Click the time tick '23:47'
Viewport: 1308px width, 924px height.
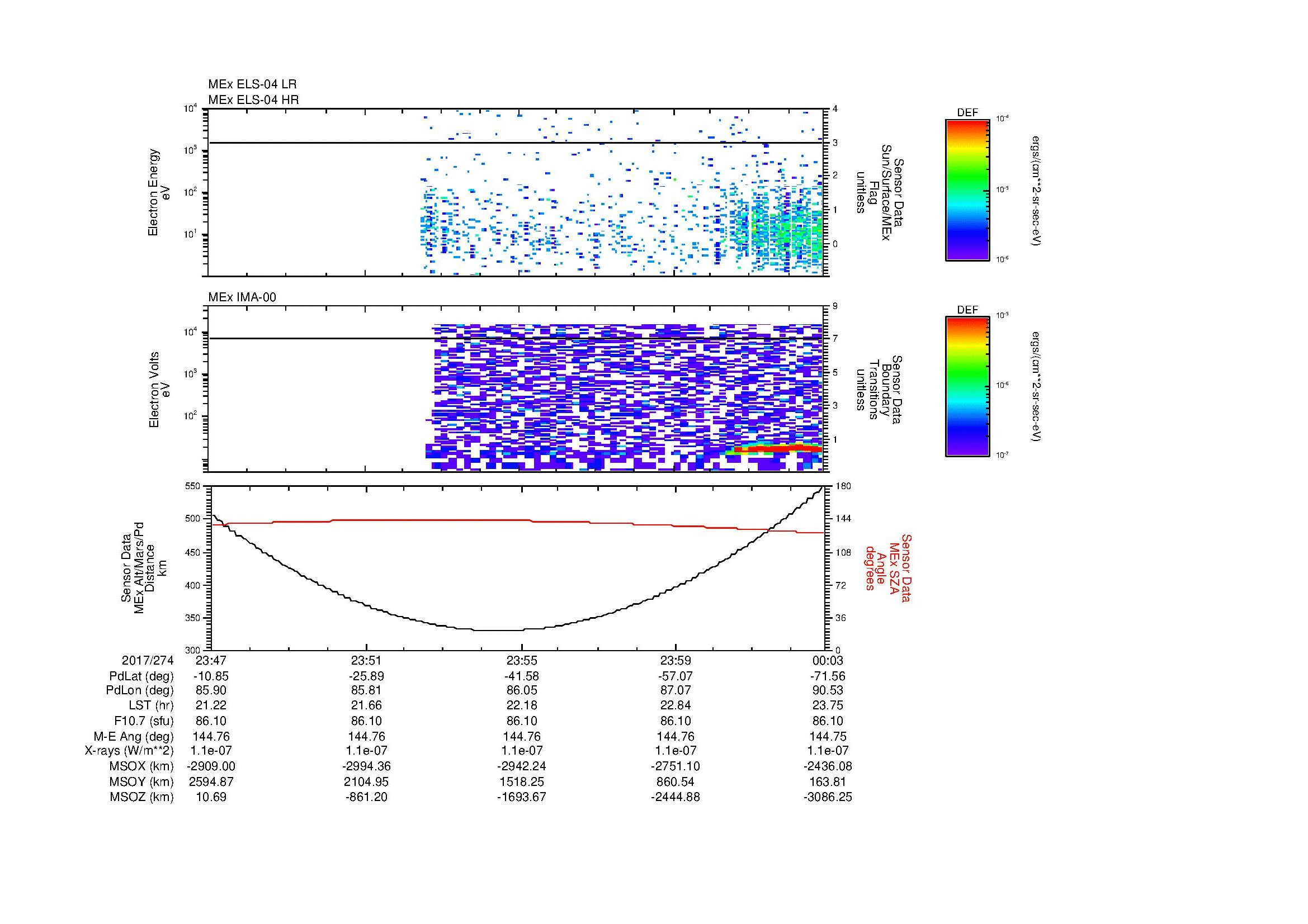coord(210,660)
